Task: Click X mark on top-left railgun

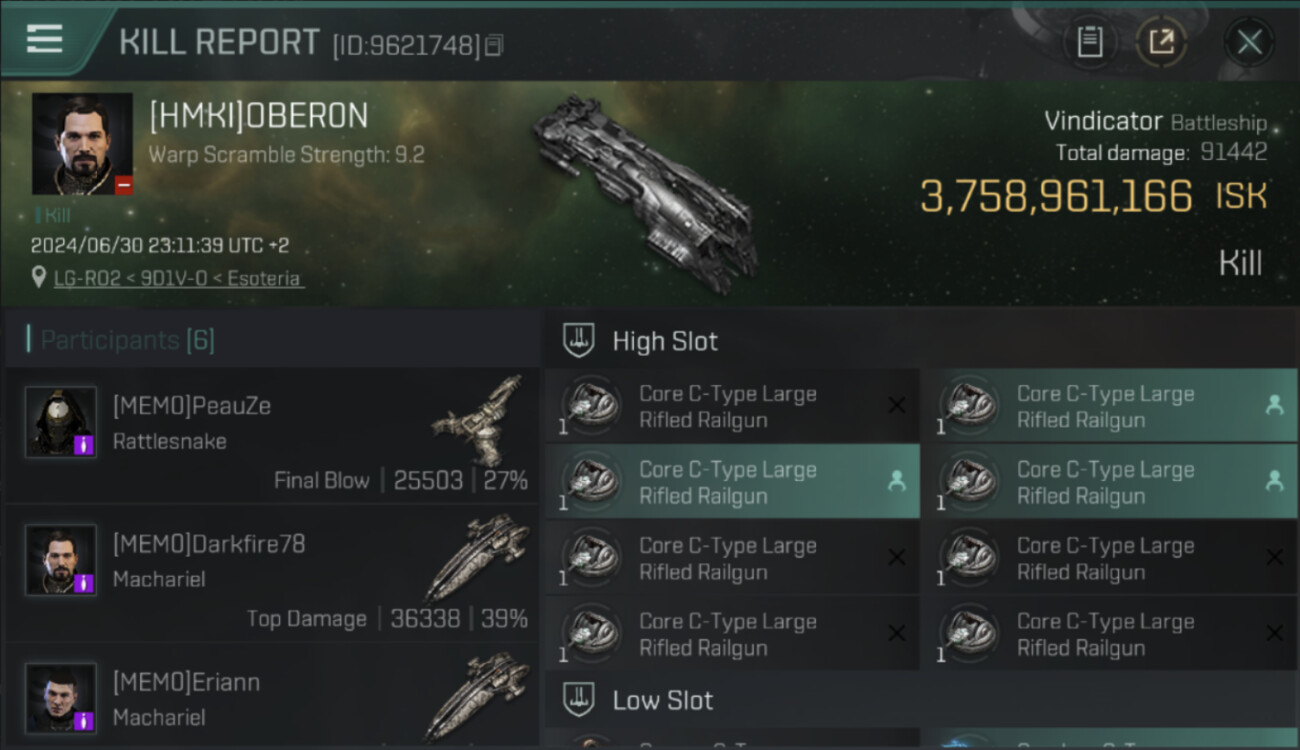Action: 897,405
